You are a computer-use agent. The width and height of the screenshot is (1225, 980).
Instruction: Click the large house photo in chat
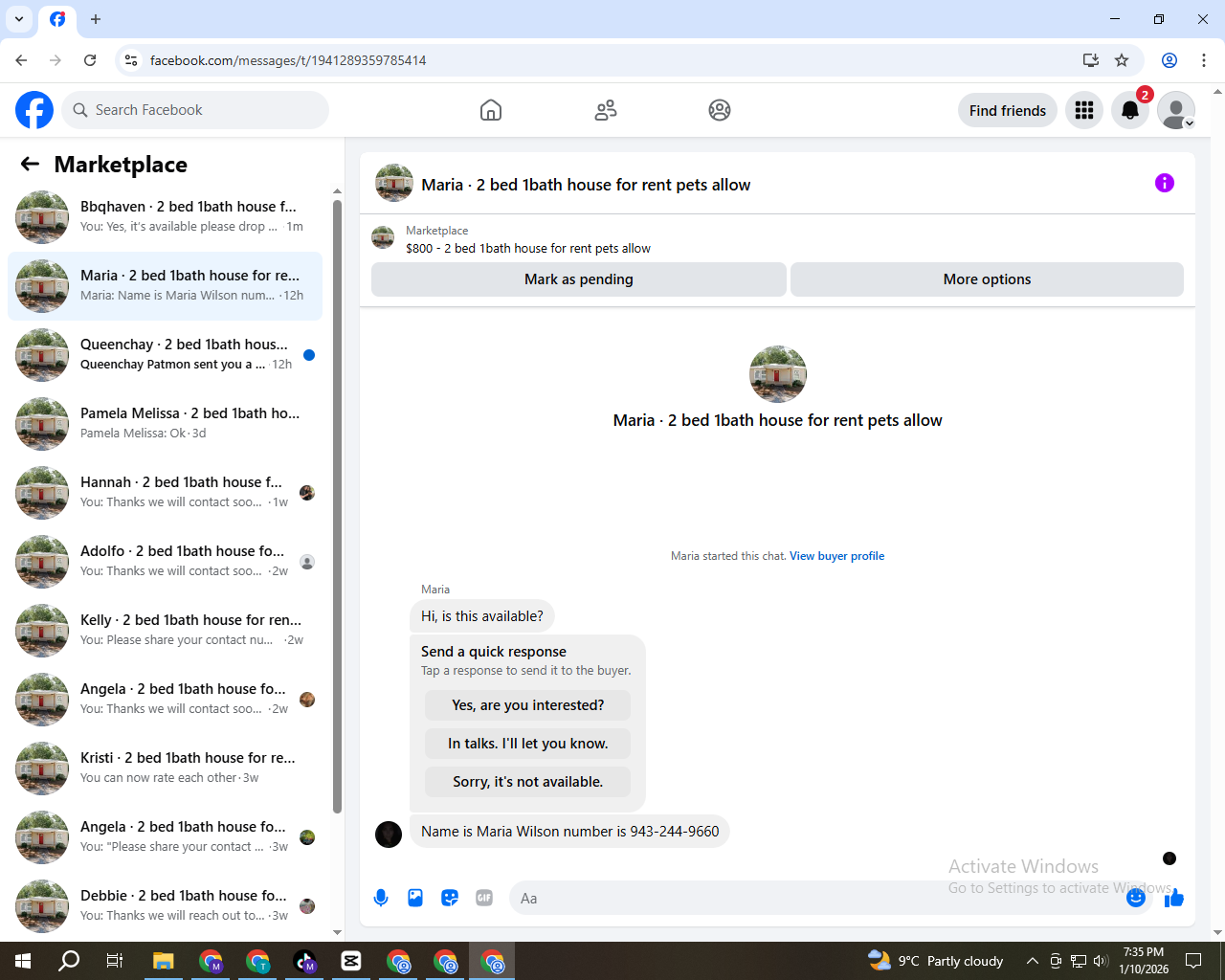[778, 374]
